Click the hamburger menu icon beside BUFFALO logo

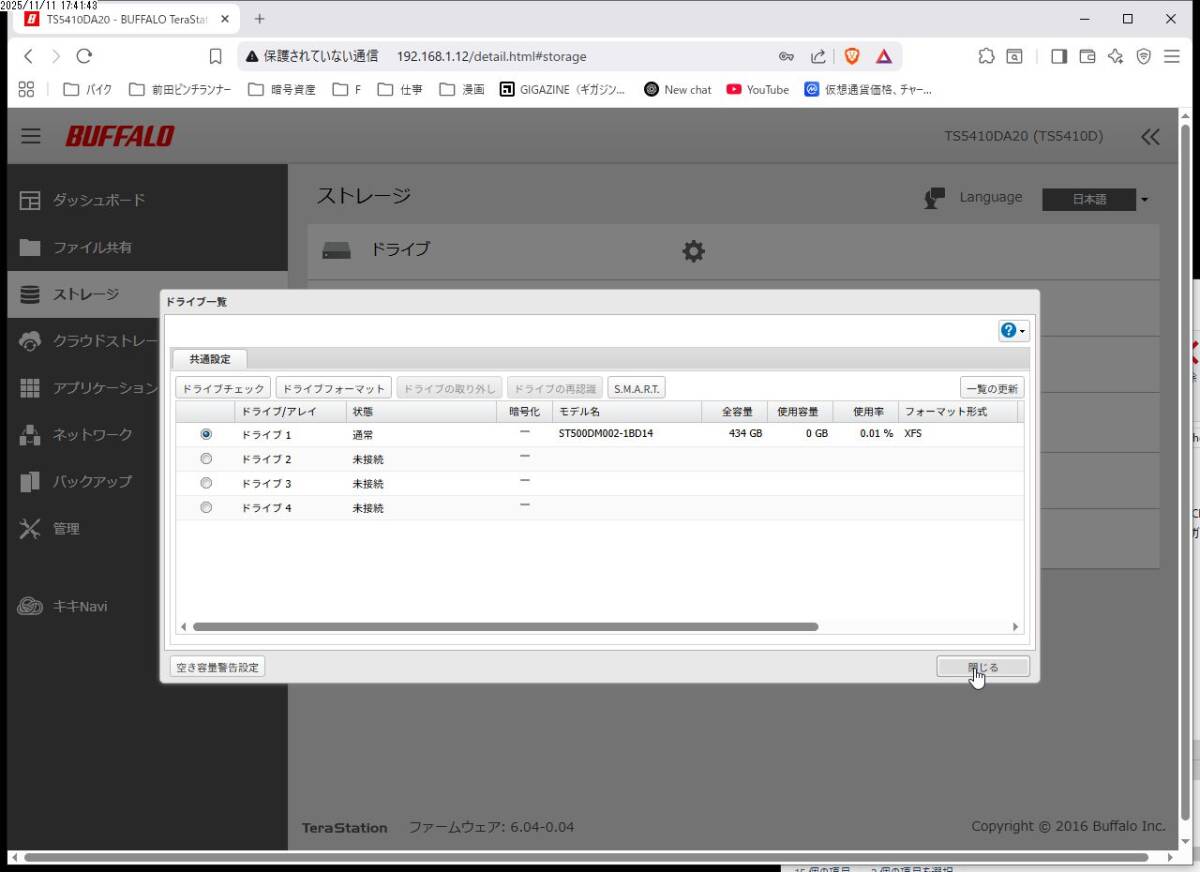click(x=31, y=136)
